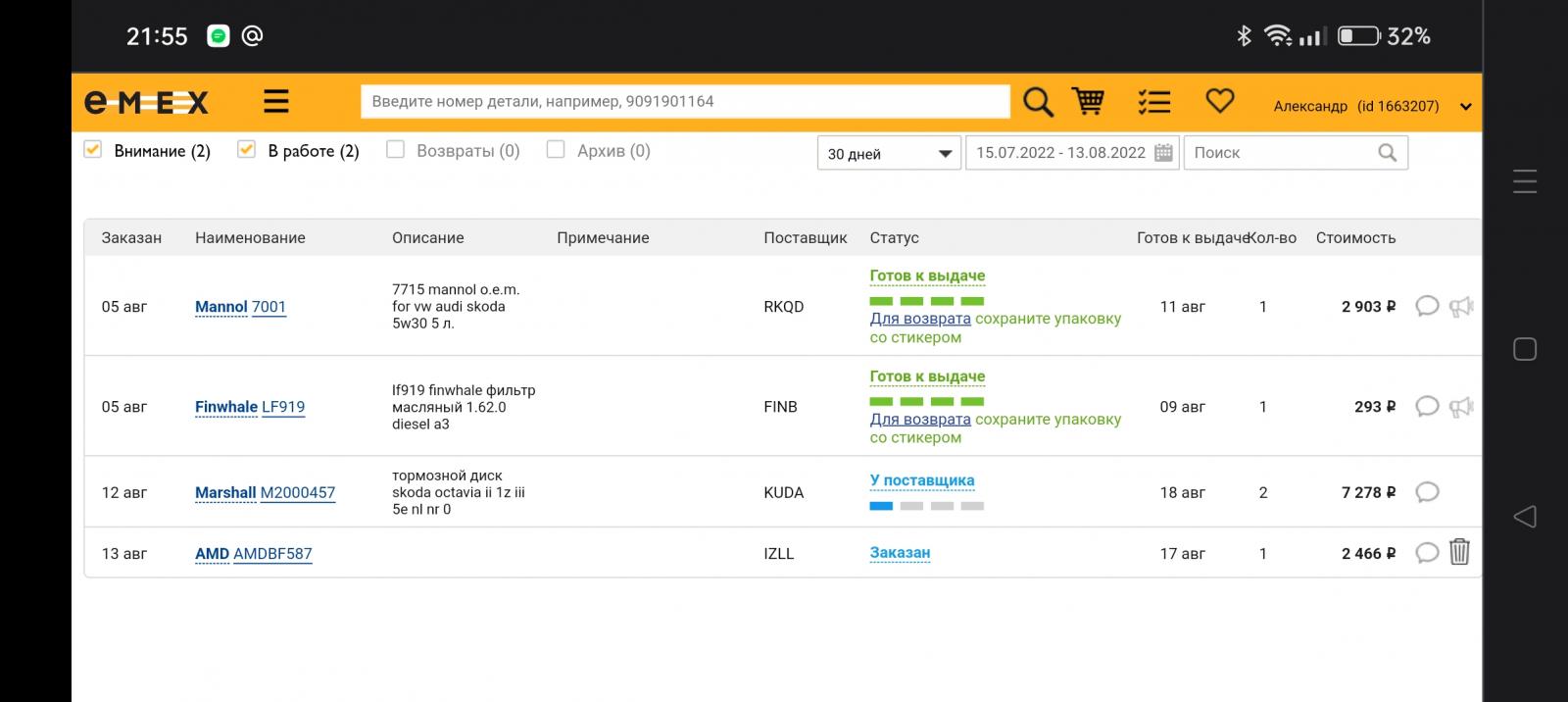
Task: Open the Готов к выдаче status for Mannol
Action: tap(927, 276)
